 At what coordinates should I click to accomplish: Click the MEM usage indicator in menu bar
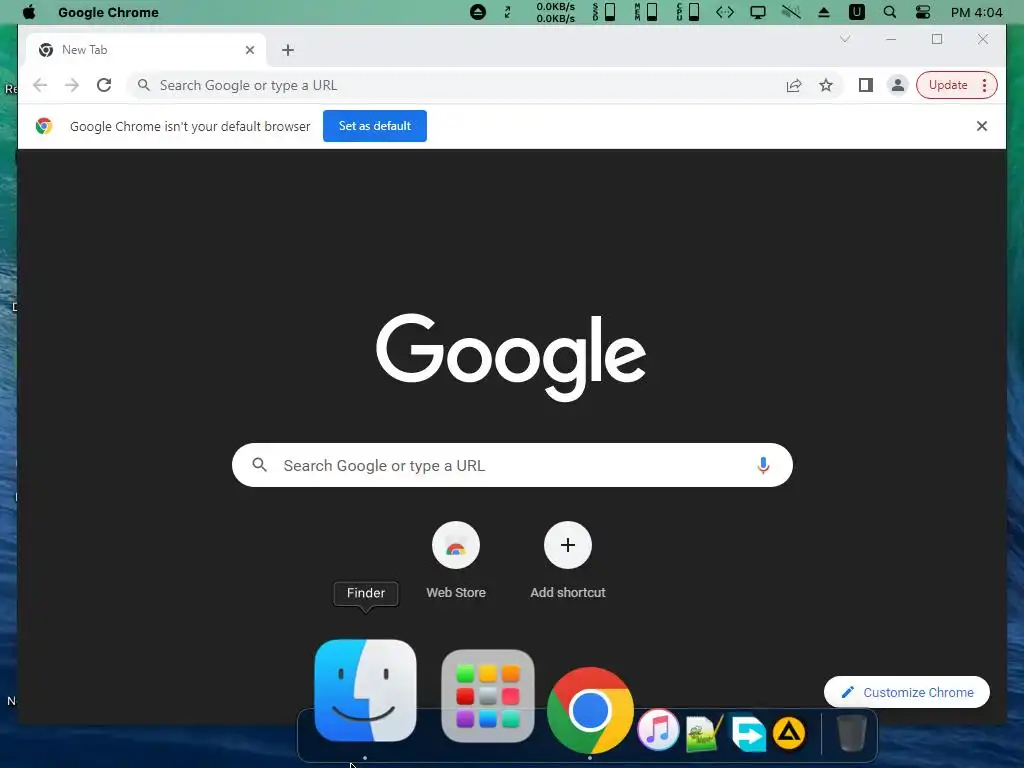(646, 12)
